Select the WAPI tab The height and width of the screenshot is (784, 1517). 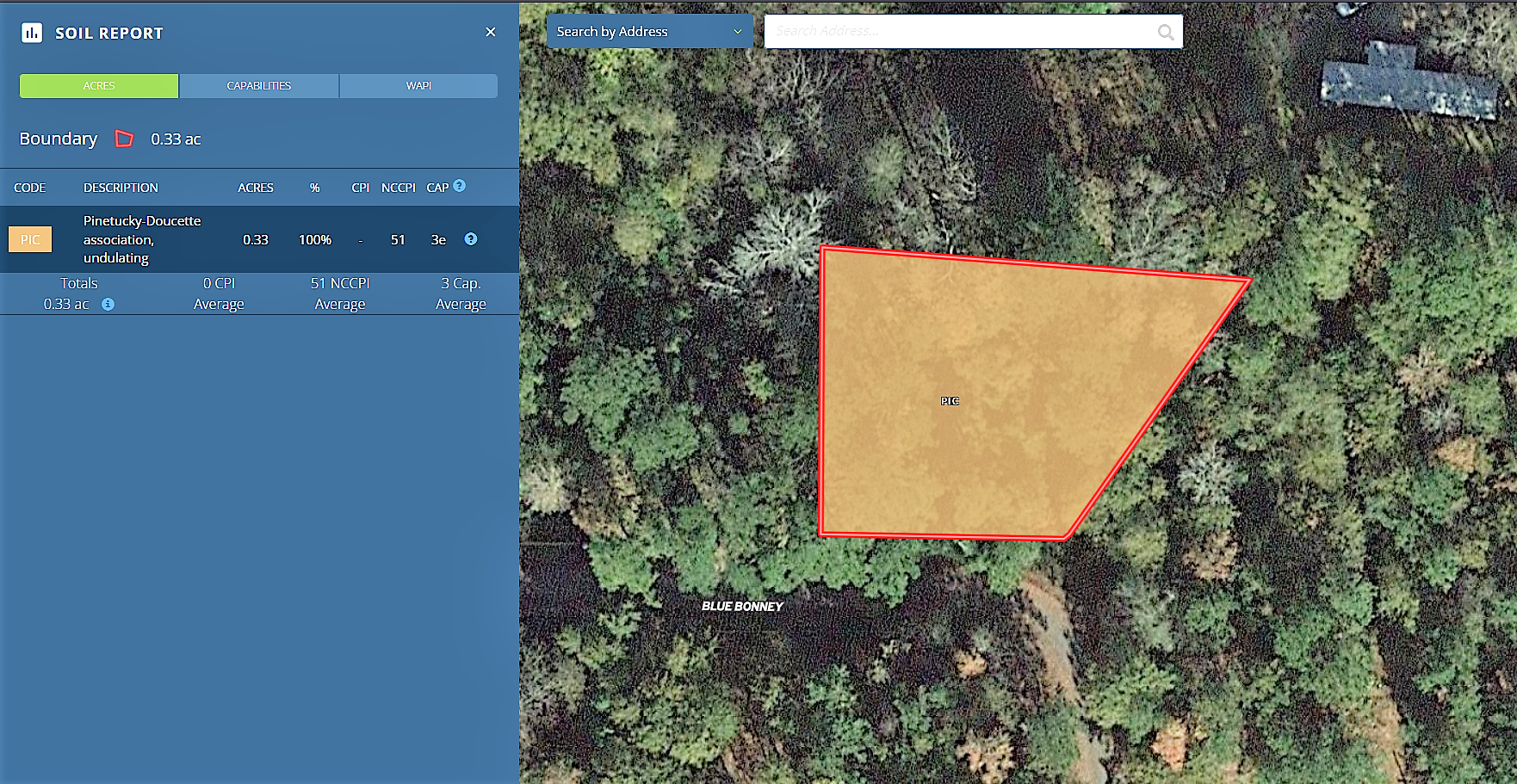coord(418,86)
